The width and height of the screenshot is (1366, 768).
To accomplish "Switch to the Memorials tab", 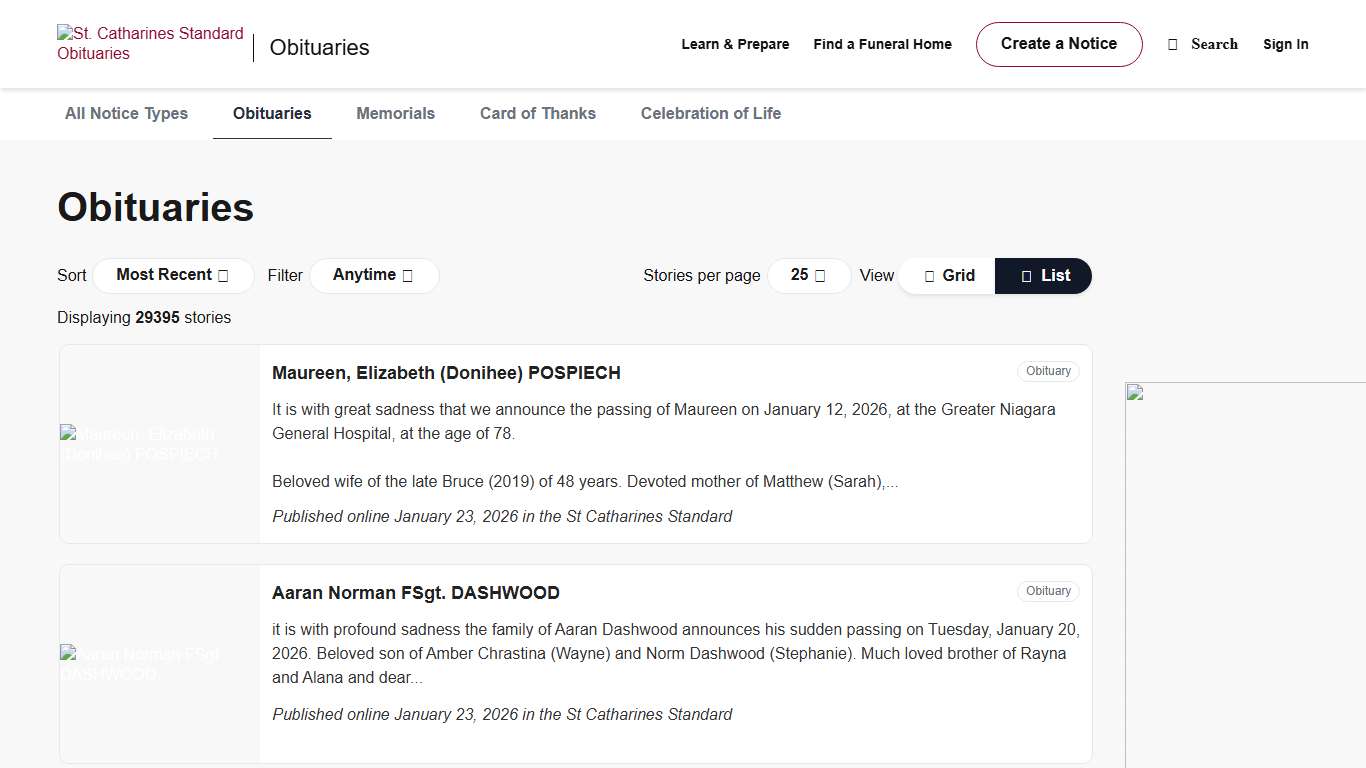I will pos(395,114).
